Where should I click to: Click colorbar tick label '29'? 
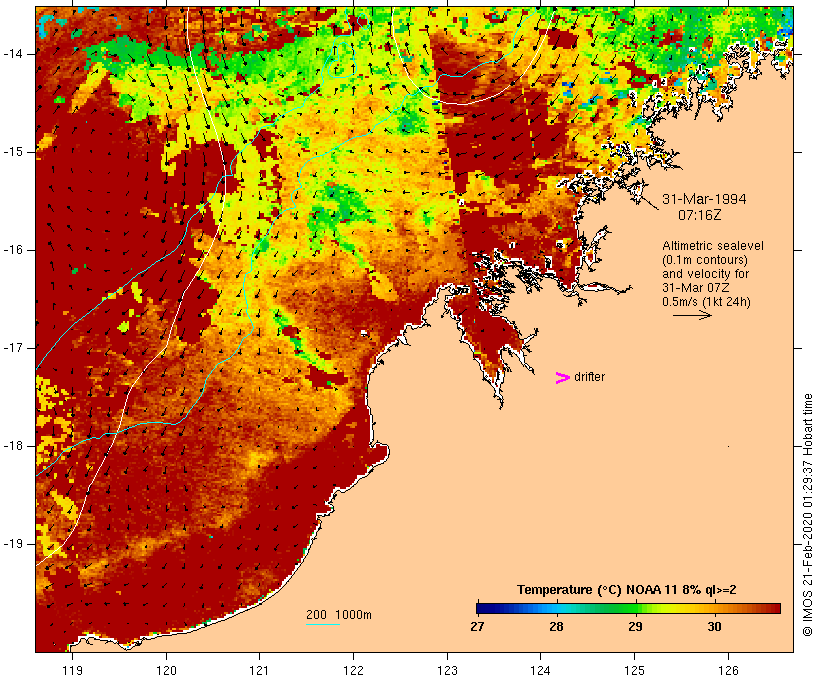pyautogui.click(x=635, y=626)
